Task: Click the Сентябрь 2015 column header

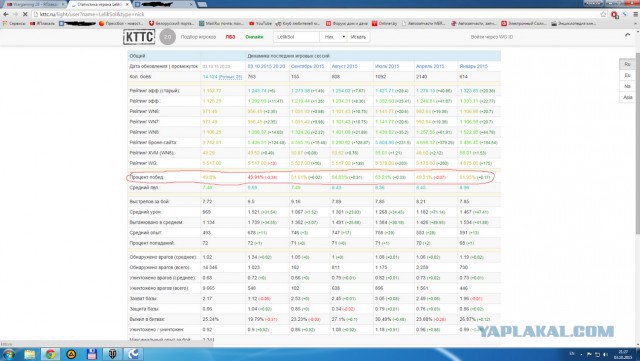Action: pyautogui.click(x=307, y=66)
